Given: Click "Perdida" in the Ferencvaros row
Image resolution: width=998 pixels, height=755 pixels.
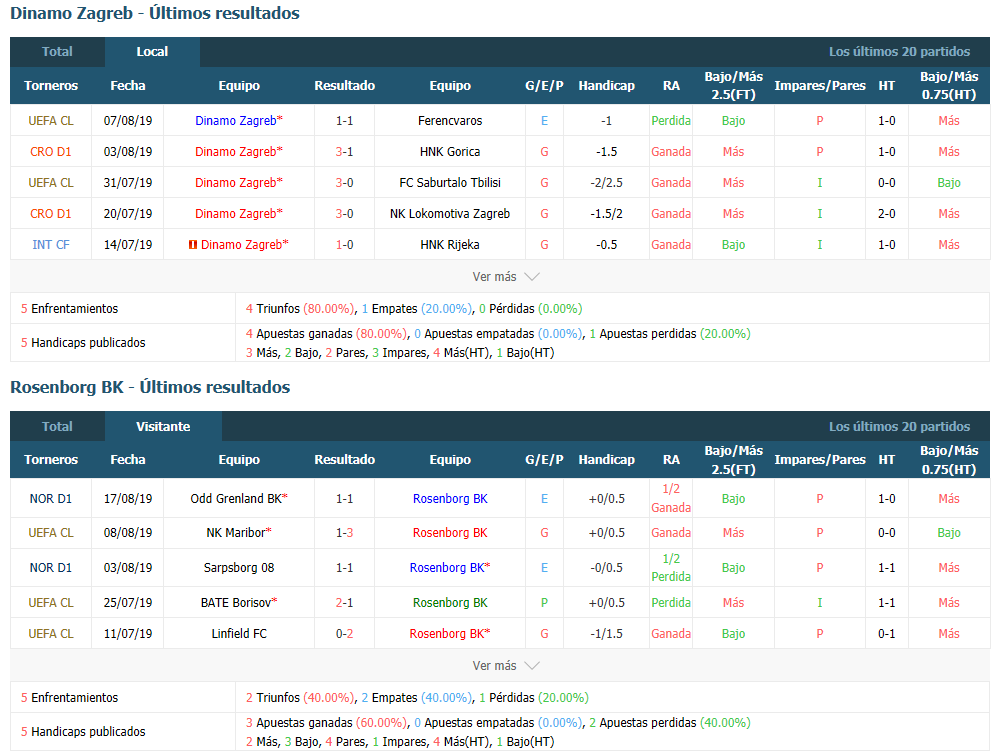Looking at the screenshot, I should coord(671,121).
